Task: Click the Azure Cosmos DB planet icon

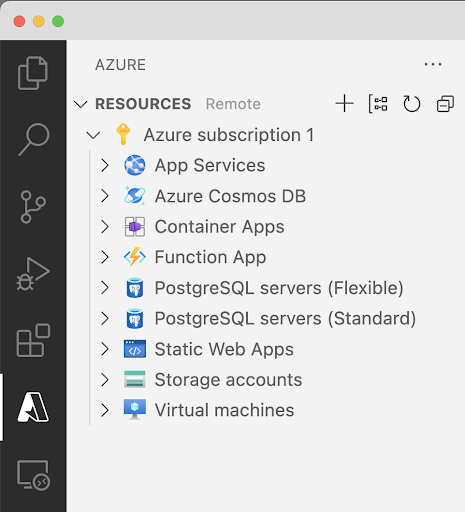Action: tap(135, 196)
